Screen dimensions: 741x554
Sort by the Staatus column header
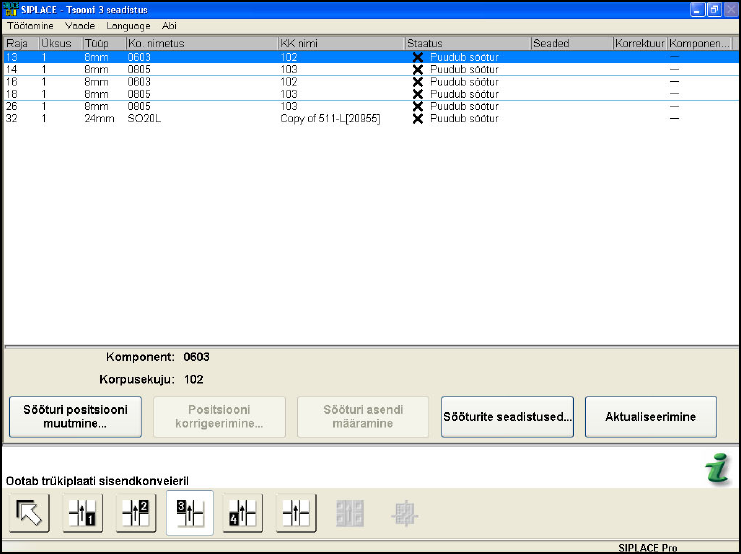click(466, 44)
